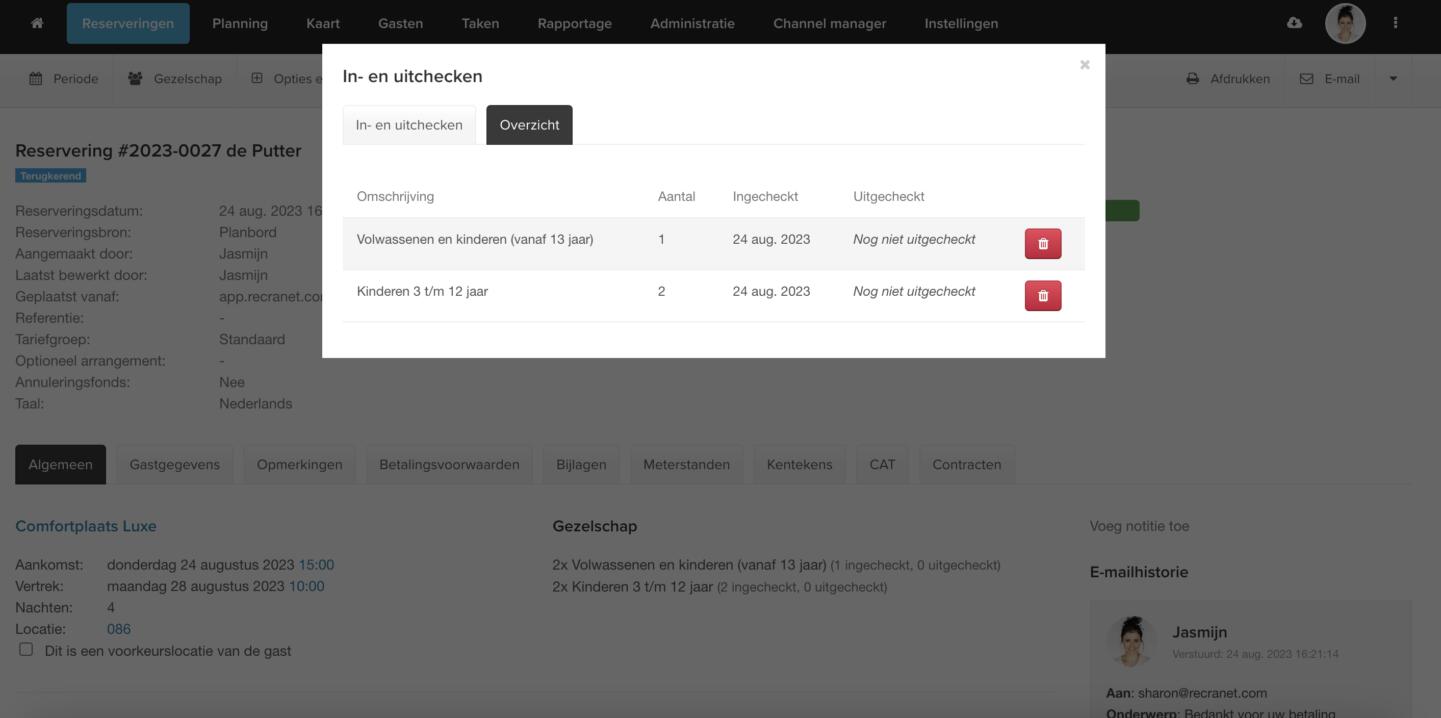Viewport: 1441px width, 718px height.
Task: Open the Planning menu
Action: [240, 24]
